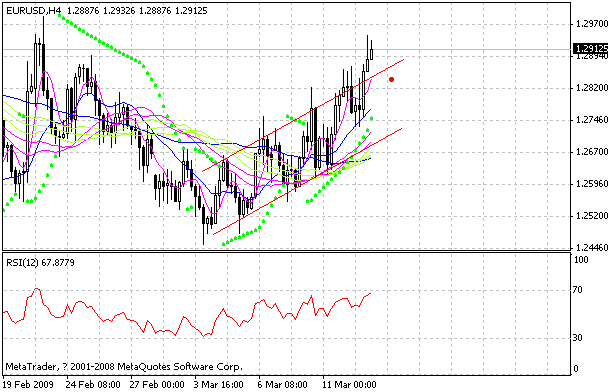
Task: Click the RSI 100 scale label
Action: coord(581,260)
